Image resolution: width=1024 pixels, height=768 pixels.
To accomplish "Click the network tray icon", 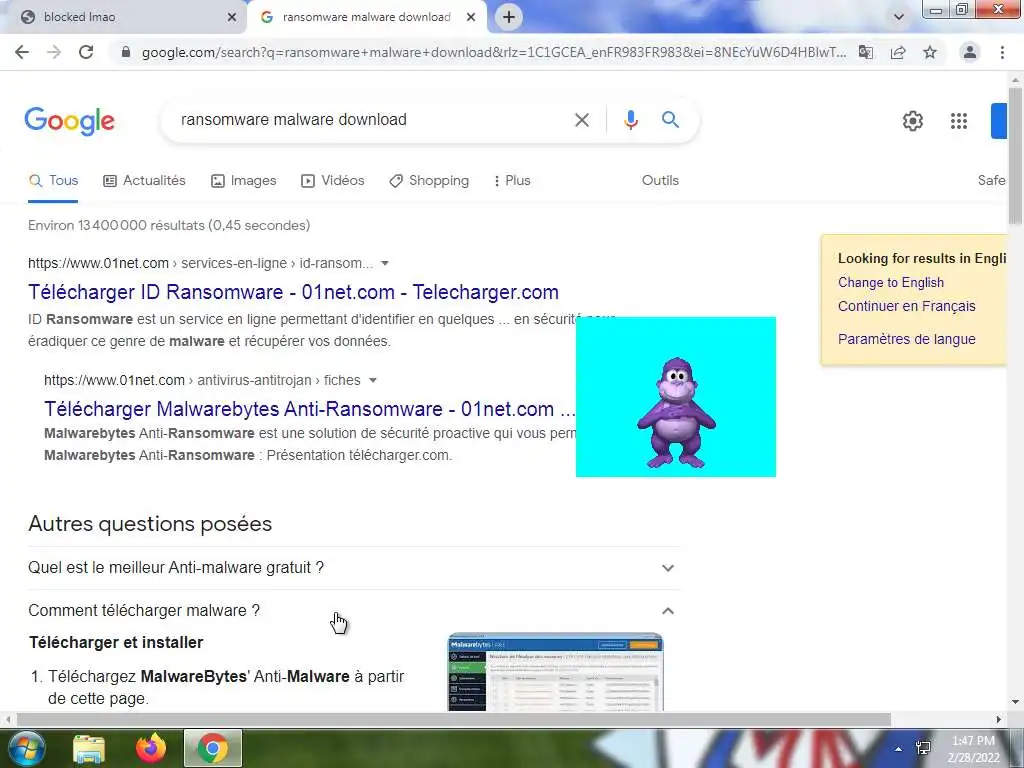I will (923, 748).
